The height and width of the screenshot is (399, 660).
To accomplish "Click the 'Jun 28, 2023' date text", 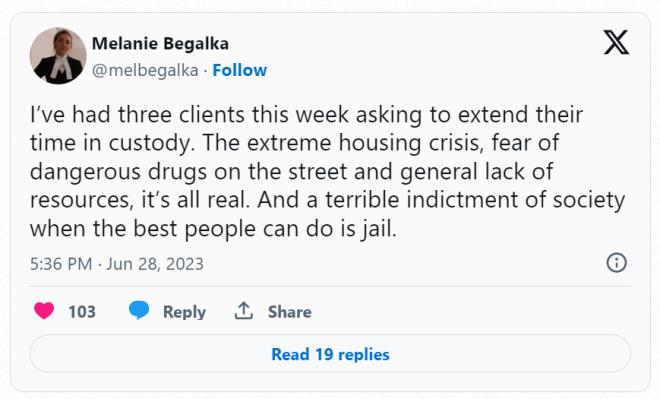I will pyautogui.click(x=155, y=264).
